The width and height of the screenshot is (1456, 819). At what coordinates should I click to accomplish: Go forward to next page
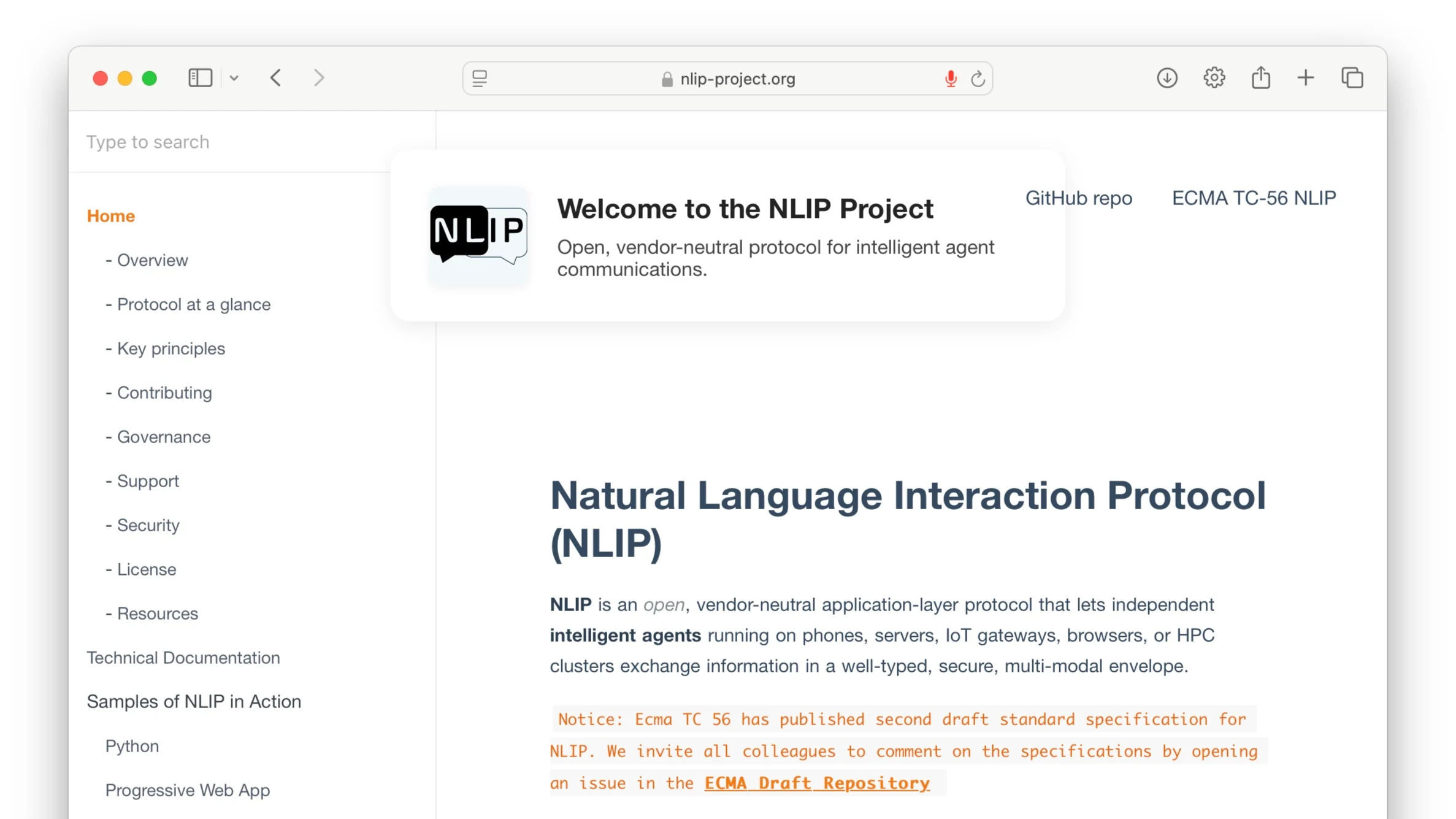click(x=319, y=78)
